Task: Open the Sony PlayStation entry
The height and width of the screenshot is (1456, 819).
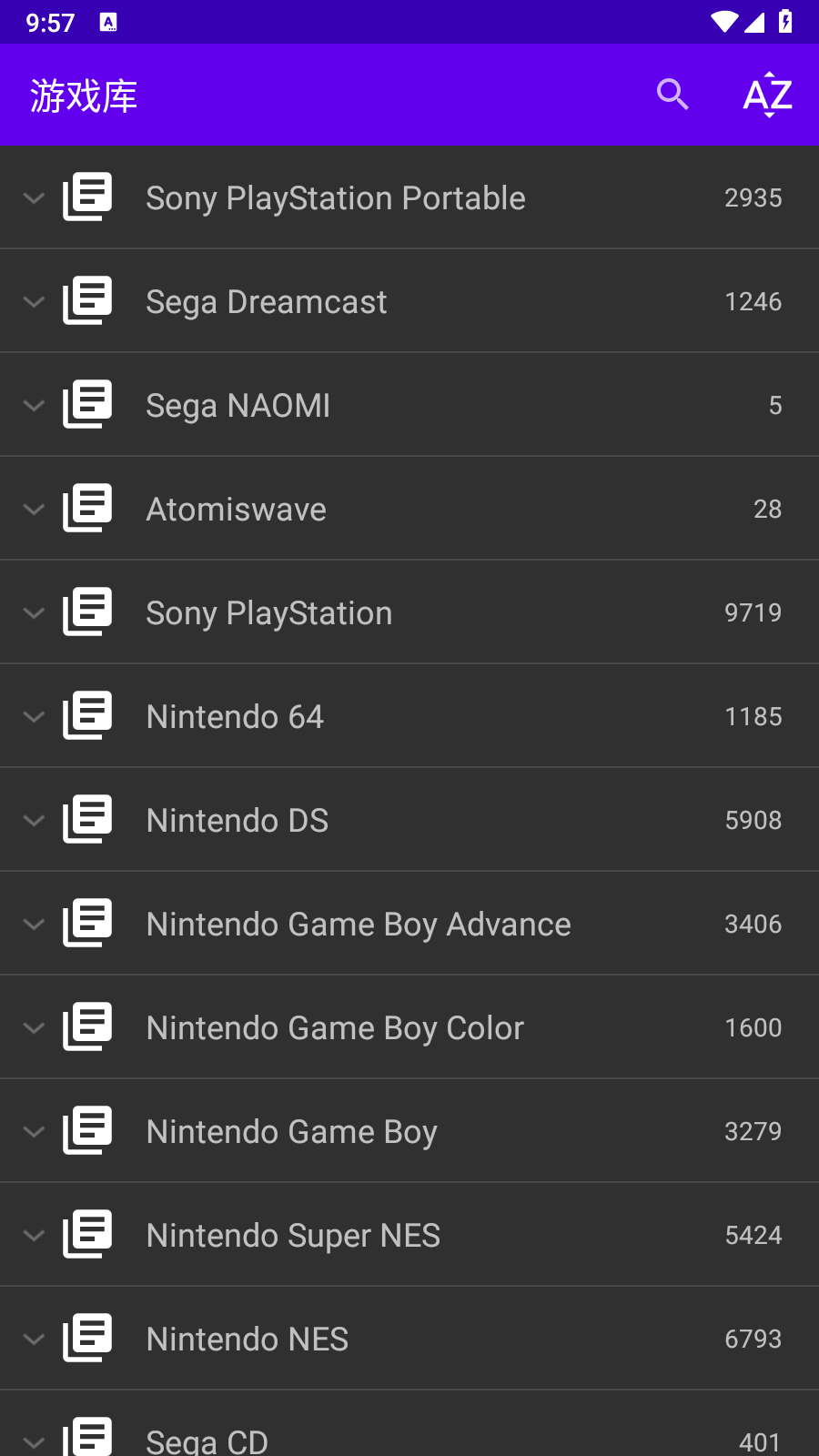Action: point(409,612)
